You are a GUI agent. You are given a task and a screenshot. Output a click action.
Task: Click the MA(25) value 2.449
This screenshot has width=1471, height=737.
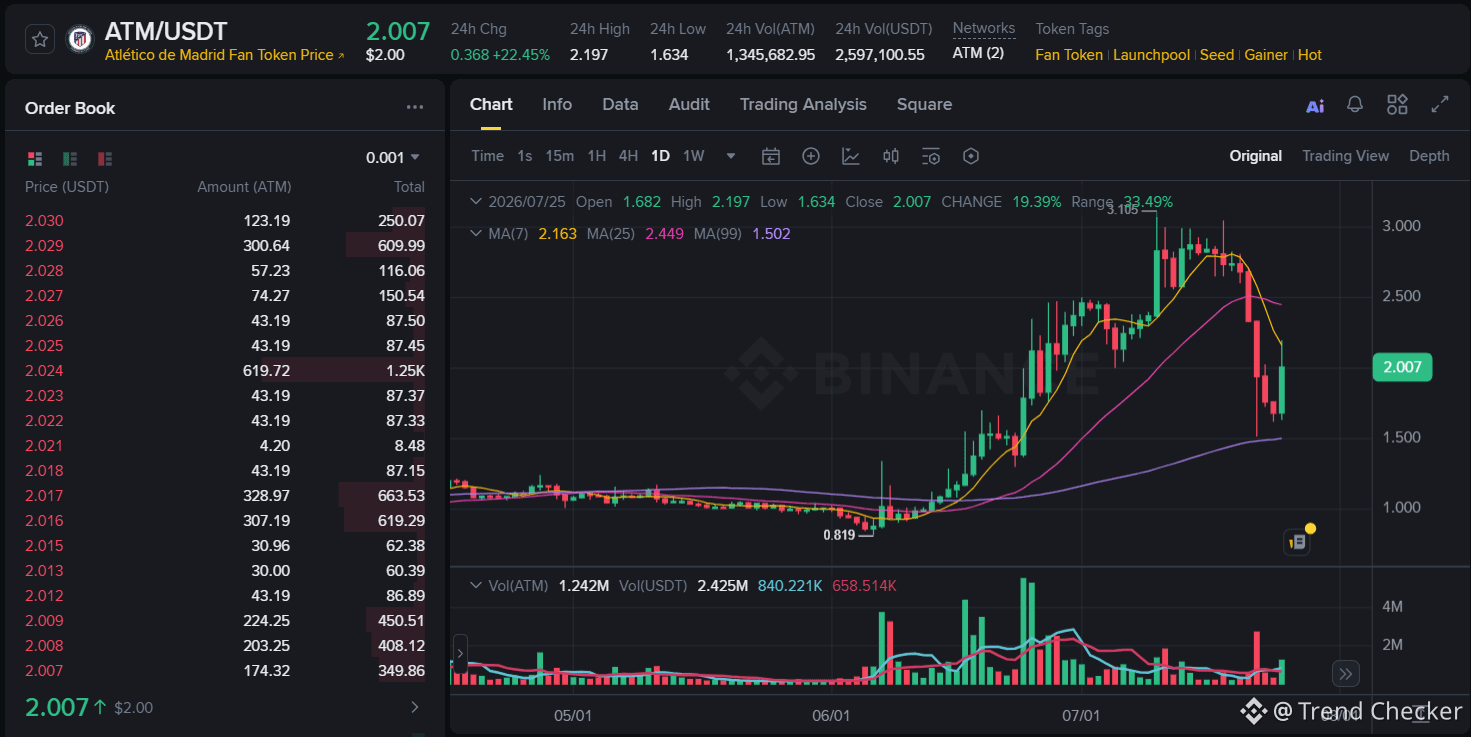665,233
